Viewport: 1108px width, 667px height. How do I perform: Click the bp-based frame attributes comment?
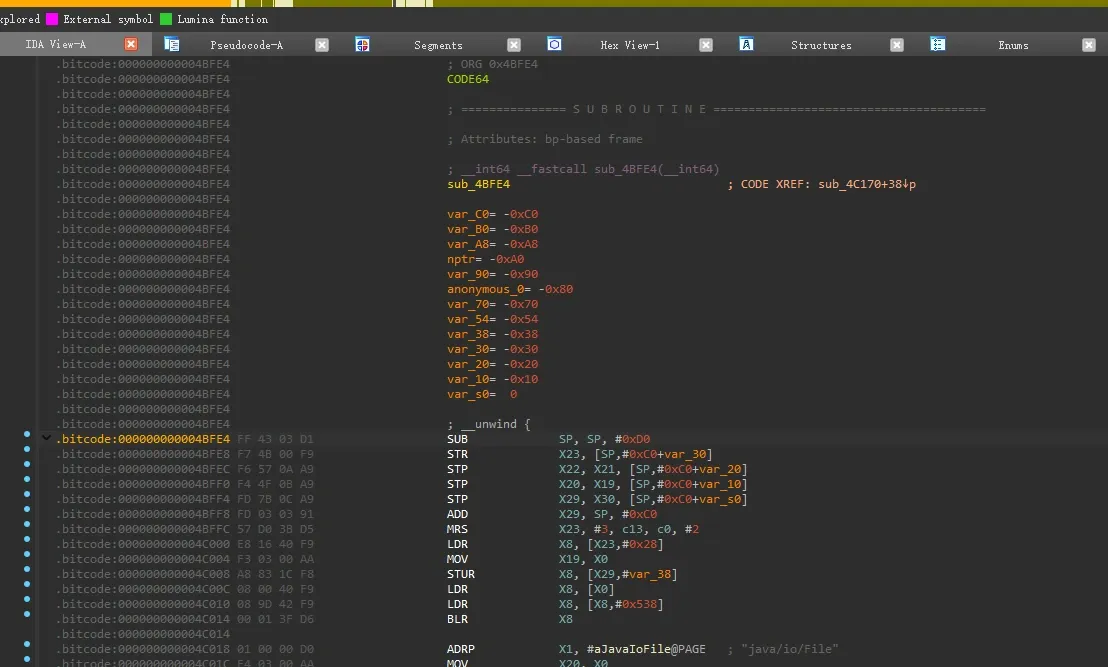tap(545, 139)
